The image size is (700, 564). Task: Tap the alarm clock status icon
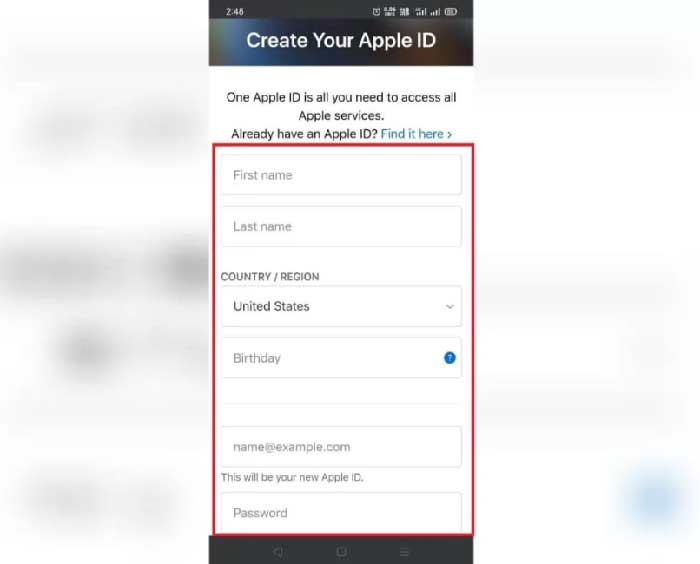(x=376, y=12)
